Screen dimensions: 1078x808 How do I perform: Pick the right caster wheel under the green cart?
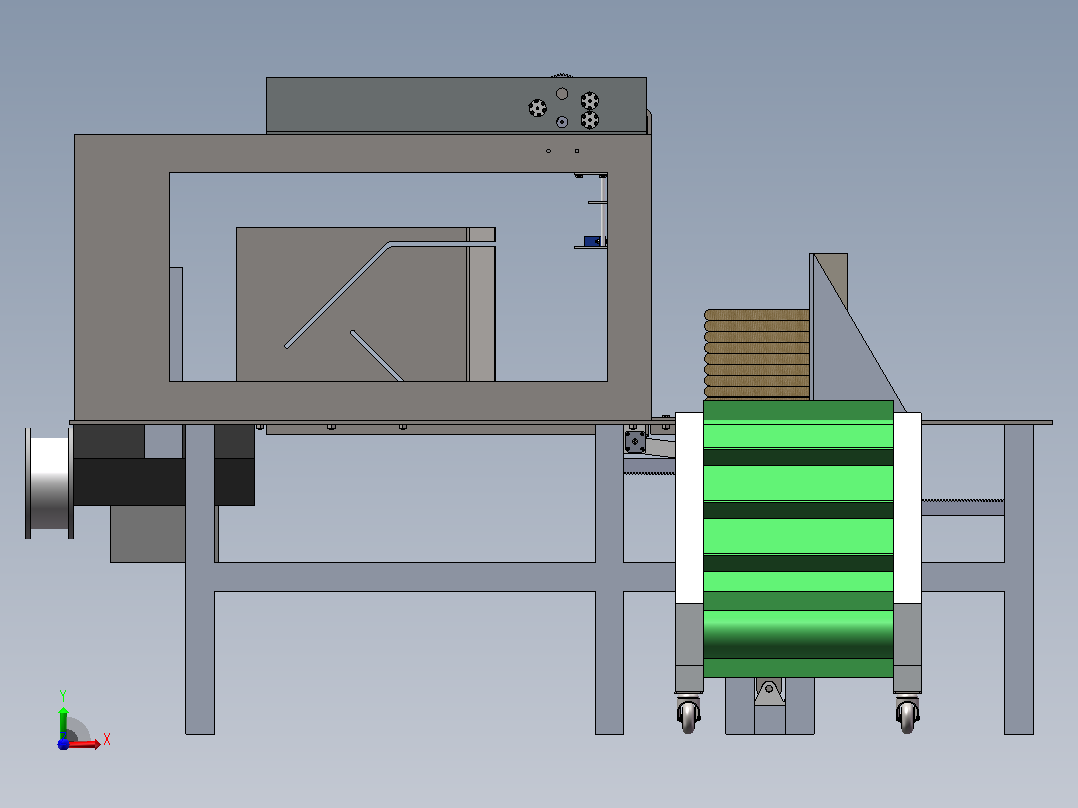coord(908,714)
